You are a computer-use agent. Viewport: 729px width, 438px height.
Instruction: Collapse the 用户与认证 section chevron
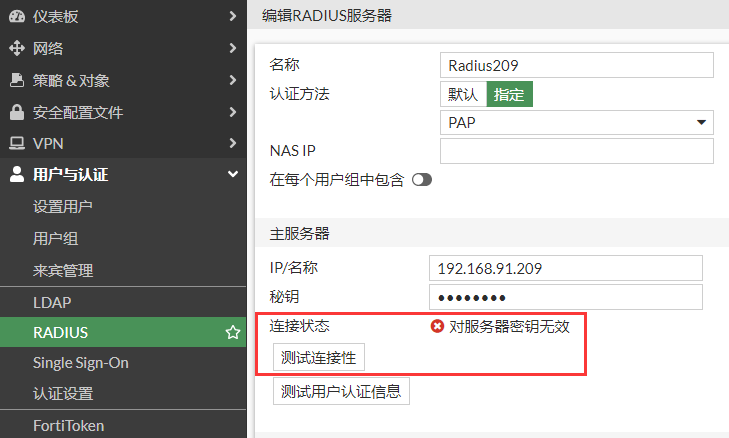[232, 175]
